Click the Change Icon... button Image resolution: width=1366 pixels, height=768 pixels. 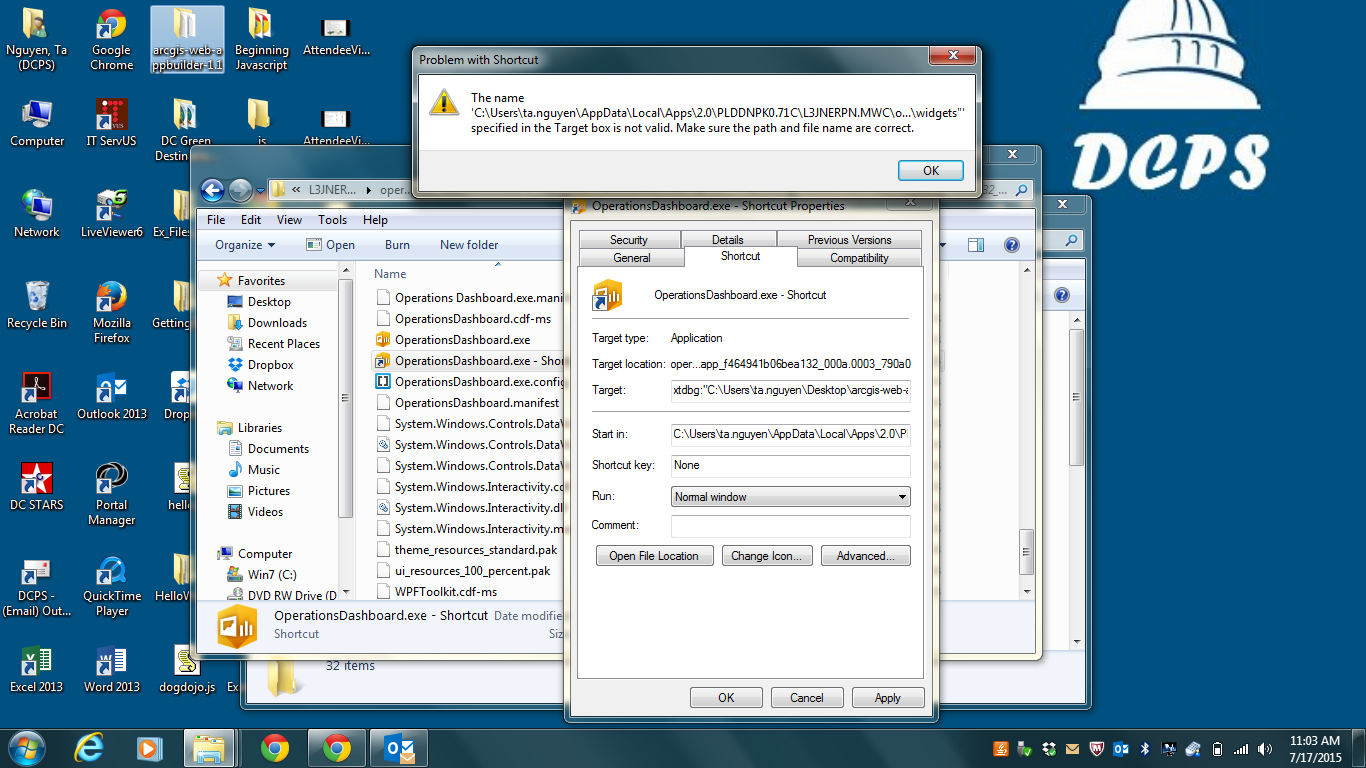click(x=766, y=556)
